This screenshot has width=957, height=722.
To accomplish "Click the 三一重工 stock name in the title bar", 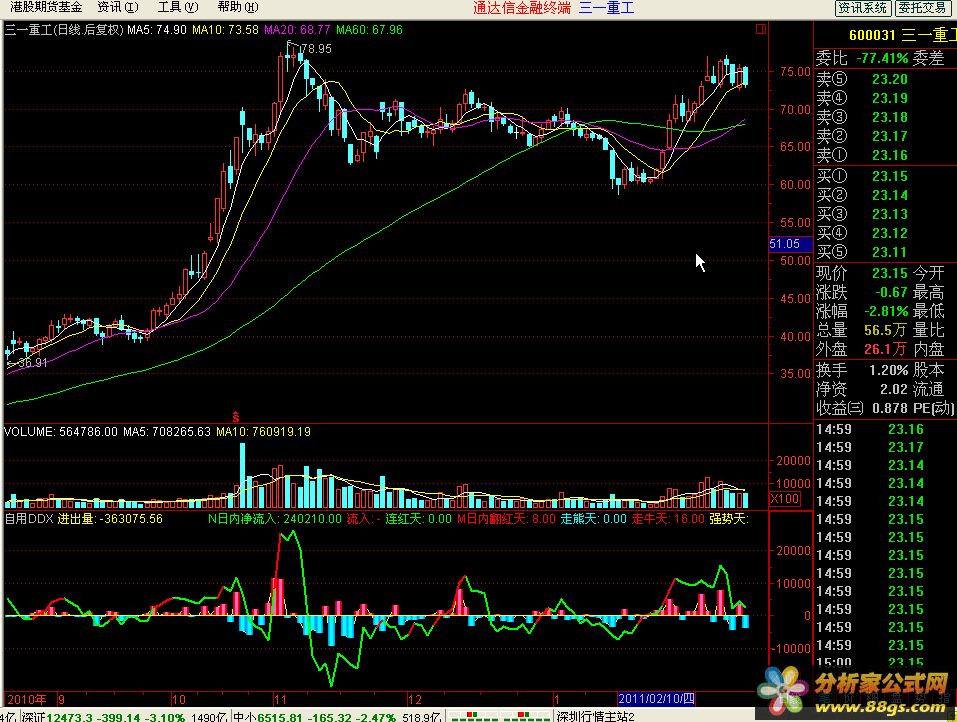I will click(x=606, y=8).
